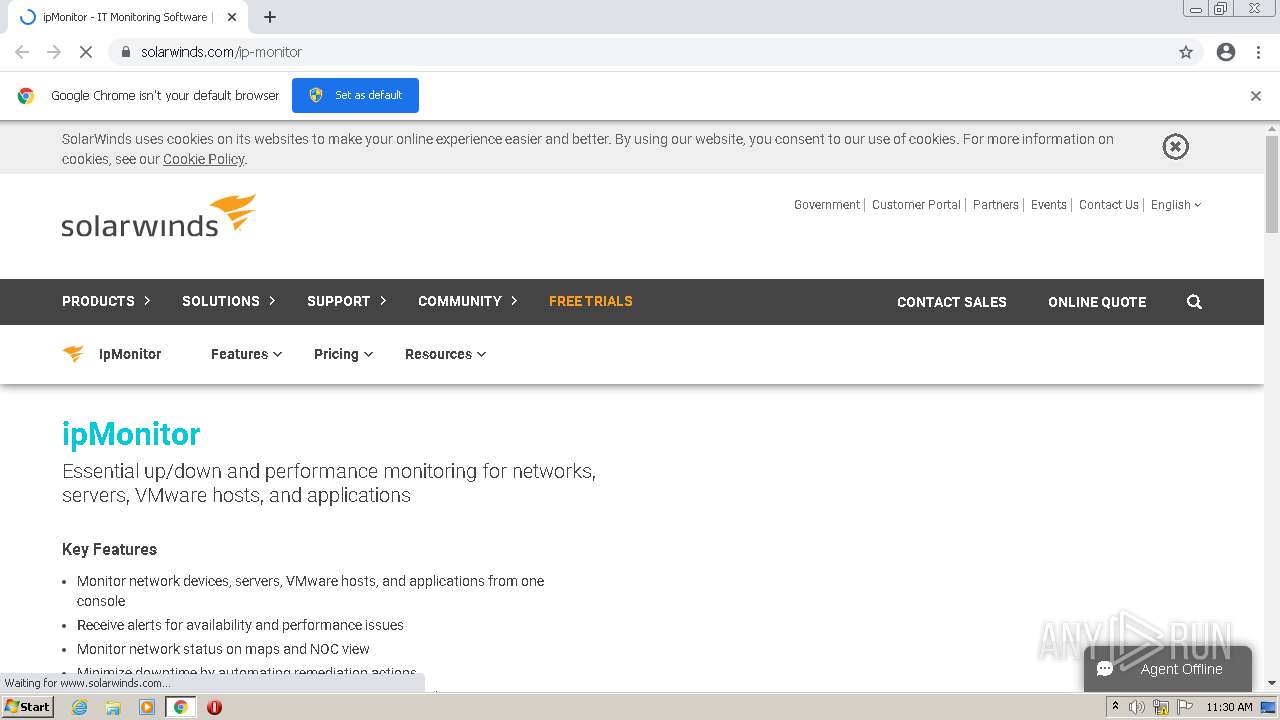Expand the Resources dropdown
This screenshot has width=1280, height=720.
tap(445, 354)
